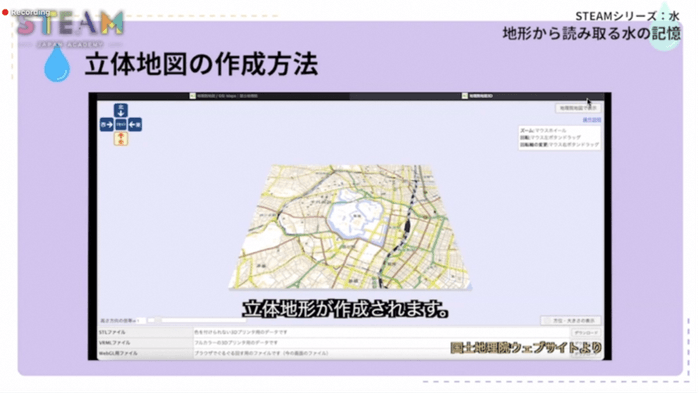The width and height of the screenshot is (700, 397).
Task: Click the 方位・大きさの表示 button
Action: (571, 321)
